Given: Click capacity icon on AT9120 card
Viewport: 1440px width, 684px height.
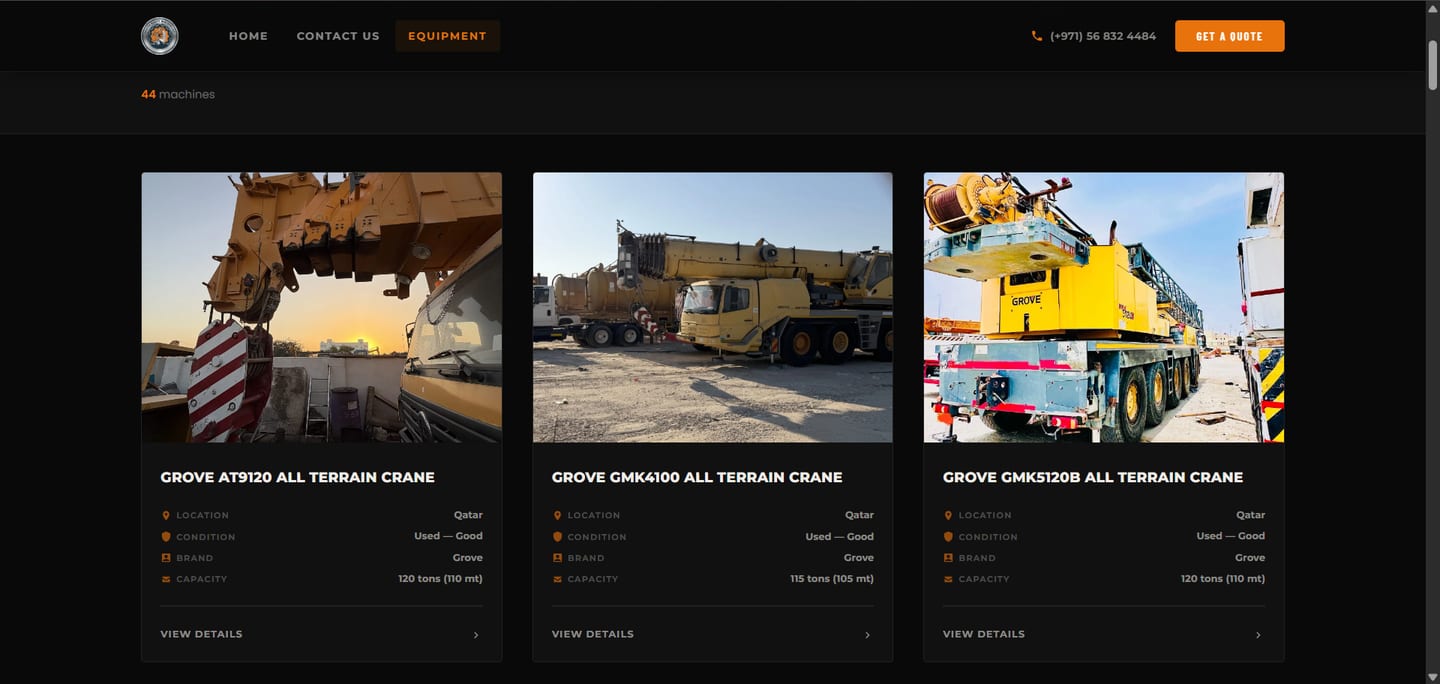Looking at the screenshot, I should pyautogui.click(x=166, y=579).
